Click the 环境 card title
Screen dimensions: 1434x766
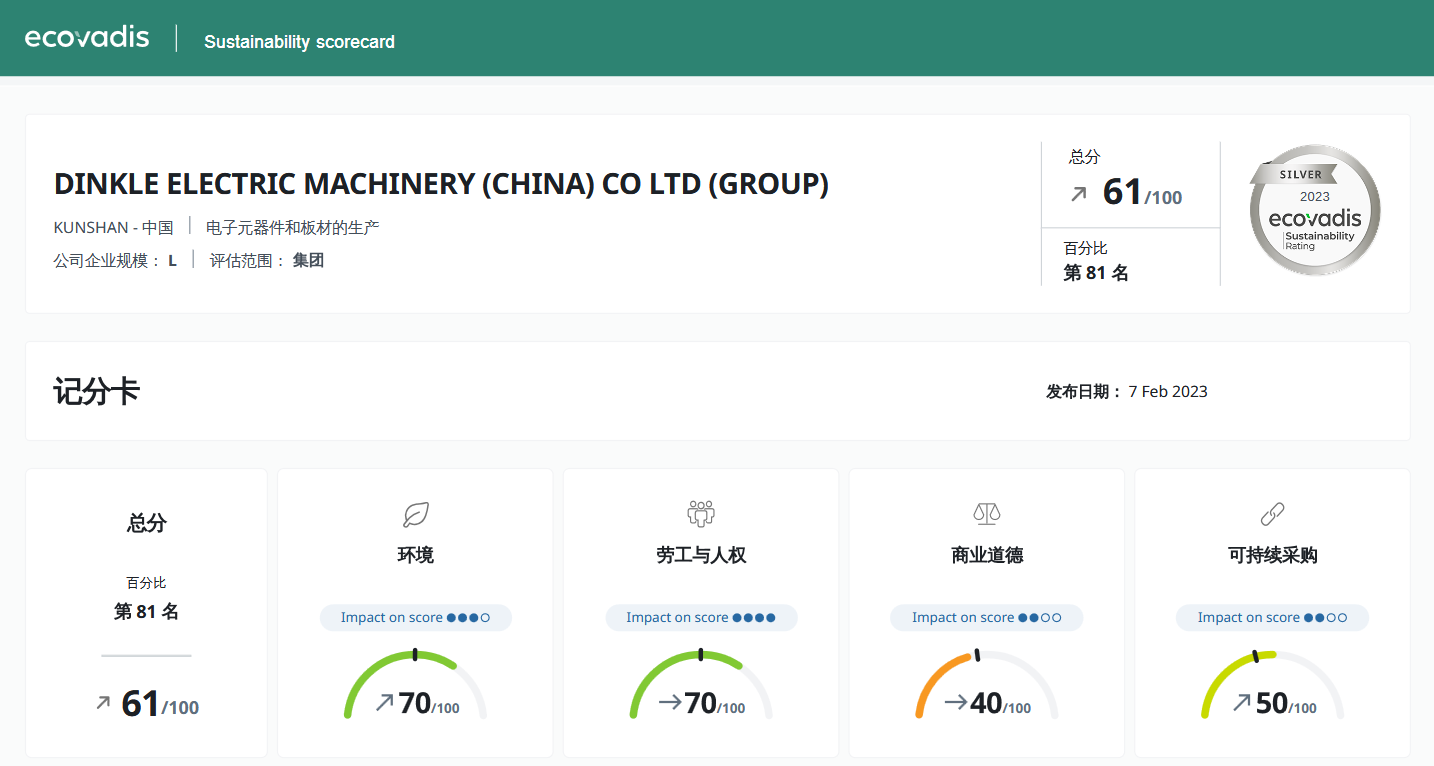point(416,555)
